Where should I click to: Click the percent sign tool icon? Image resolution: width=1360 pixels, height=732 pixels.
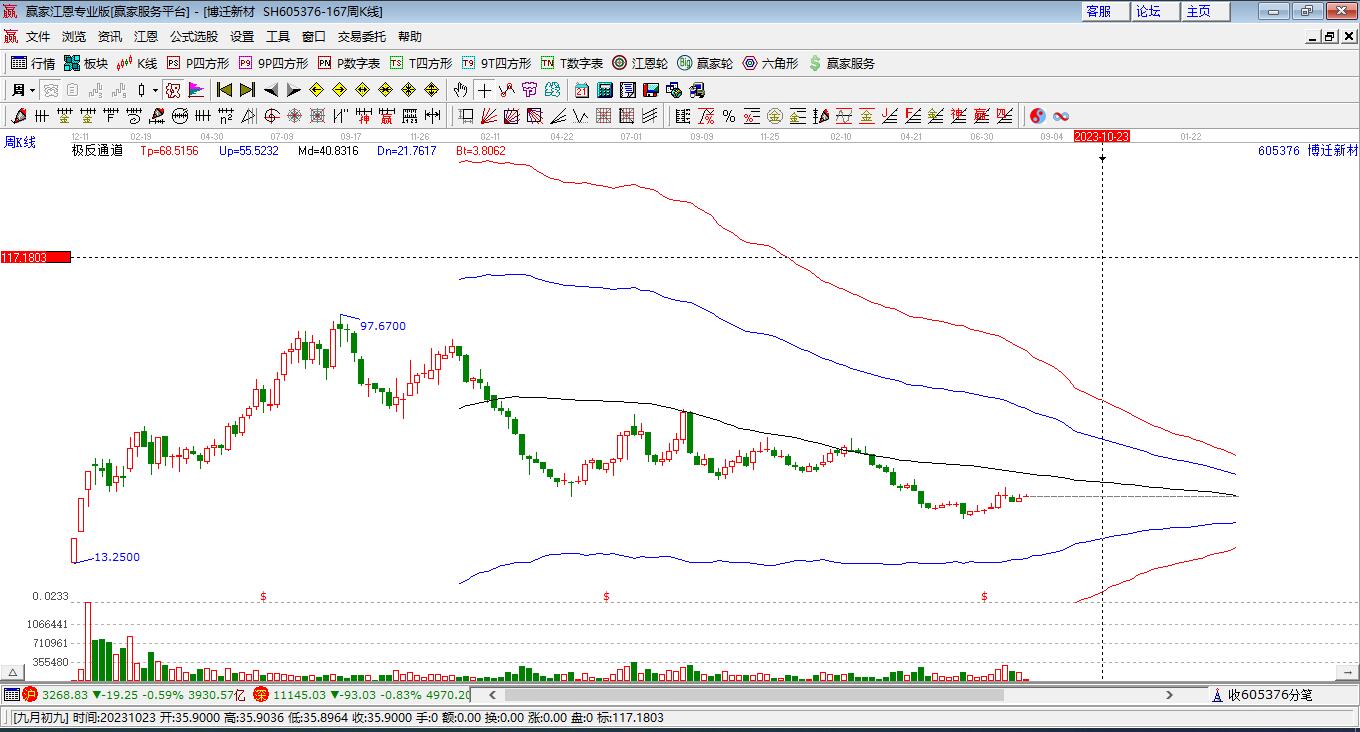click(729, 116)
